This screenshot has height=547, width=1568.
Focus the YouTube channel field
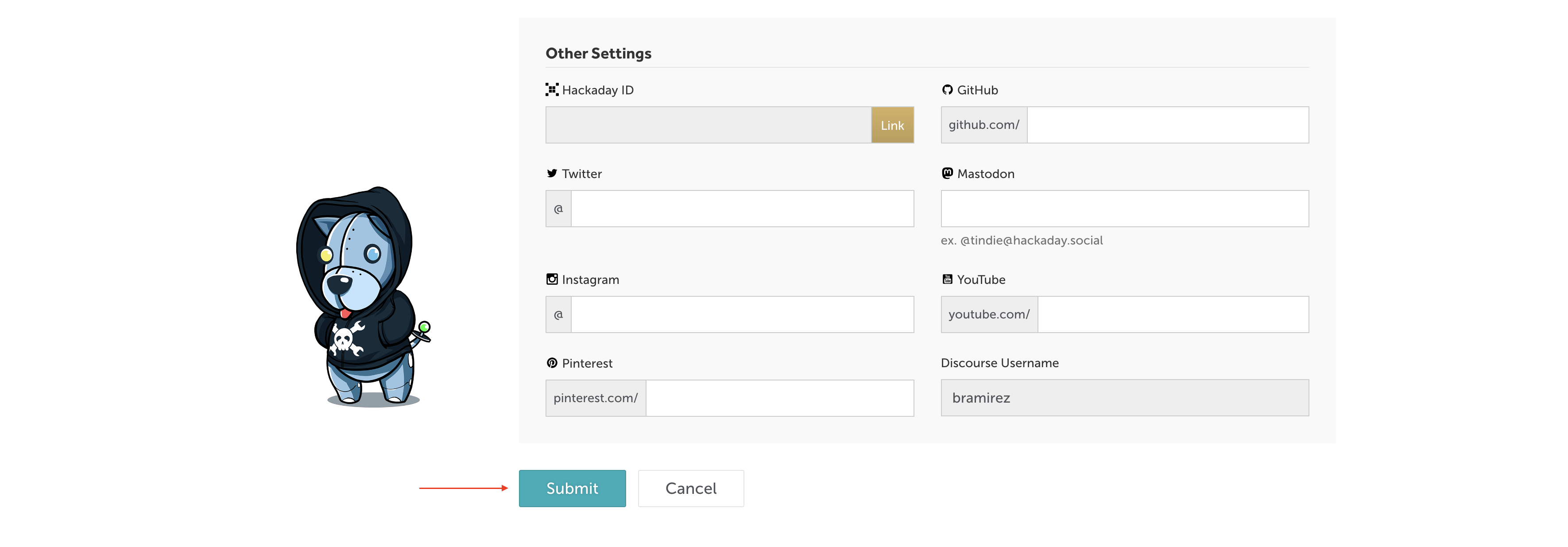point(1173,314)
